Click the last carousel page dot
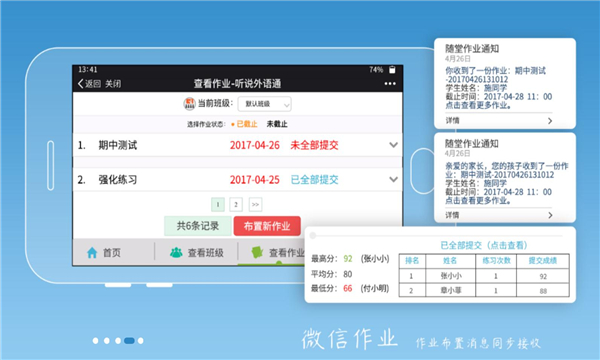The image size is (600, 360). (x=140, y=340)
